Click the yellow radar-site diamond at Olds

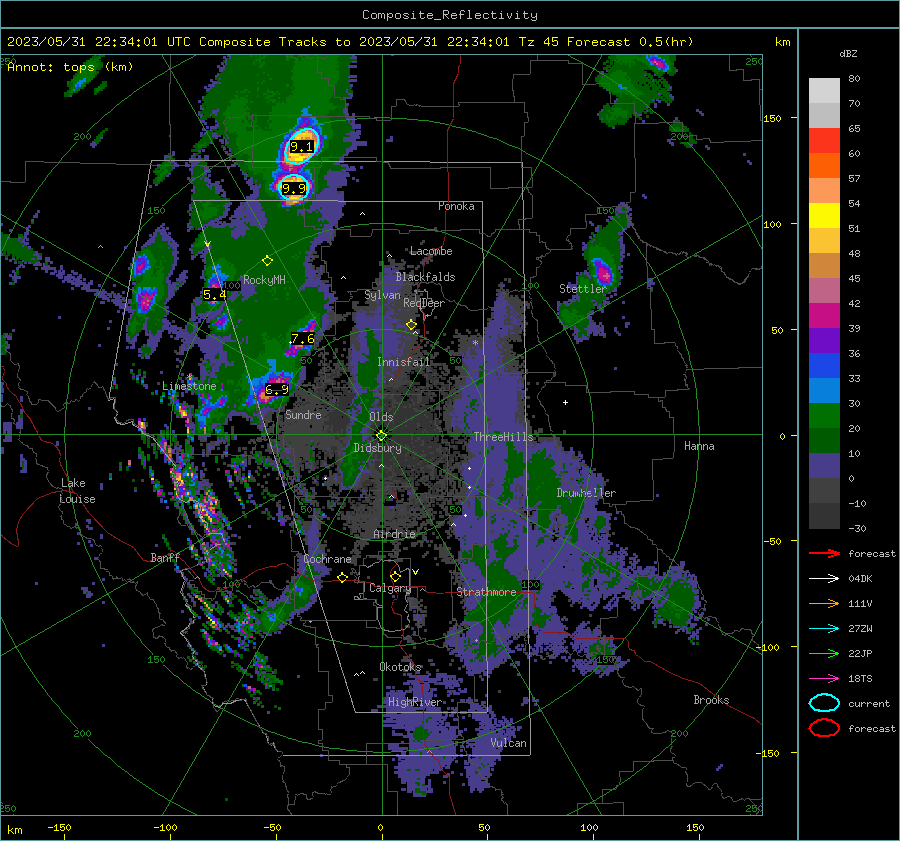(x=381, y=435)
